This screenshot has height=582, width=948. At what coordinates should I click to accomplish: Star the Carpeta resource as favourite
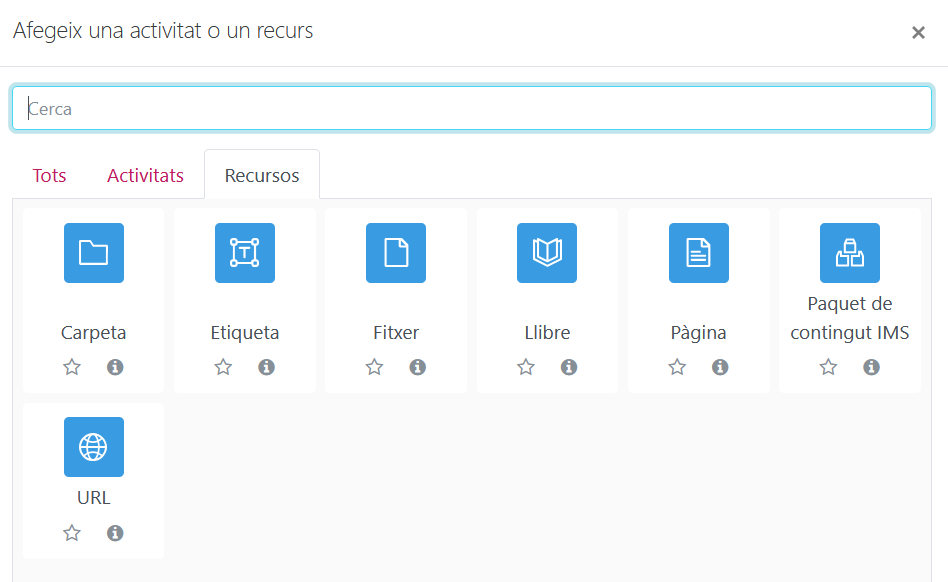coord(72,367)
